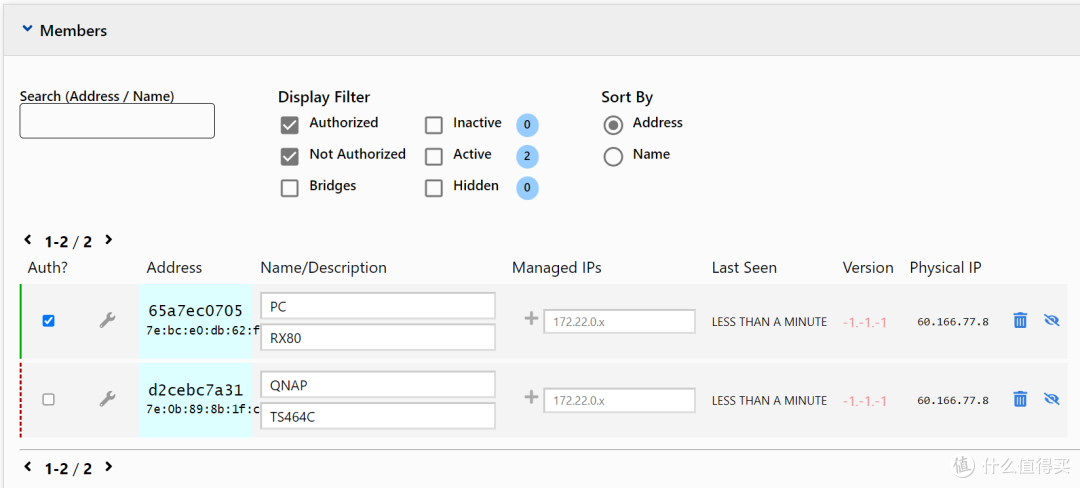1080x488 pixels.
Task: Go to next page in top pagination
Action: [x=109, y=240]
